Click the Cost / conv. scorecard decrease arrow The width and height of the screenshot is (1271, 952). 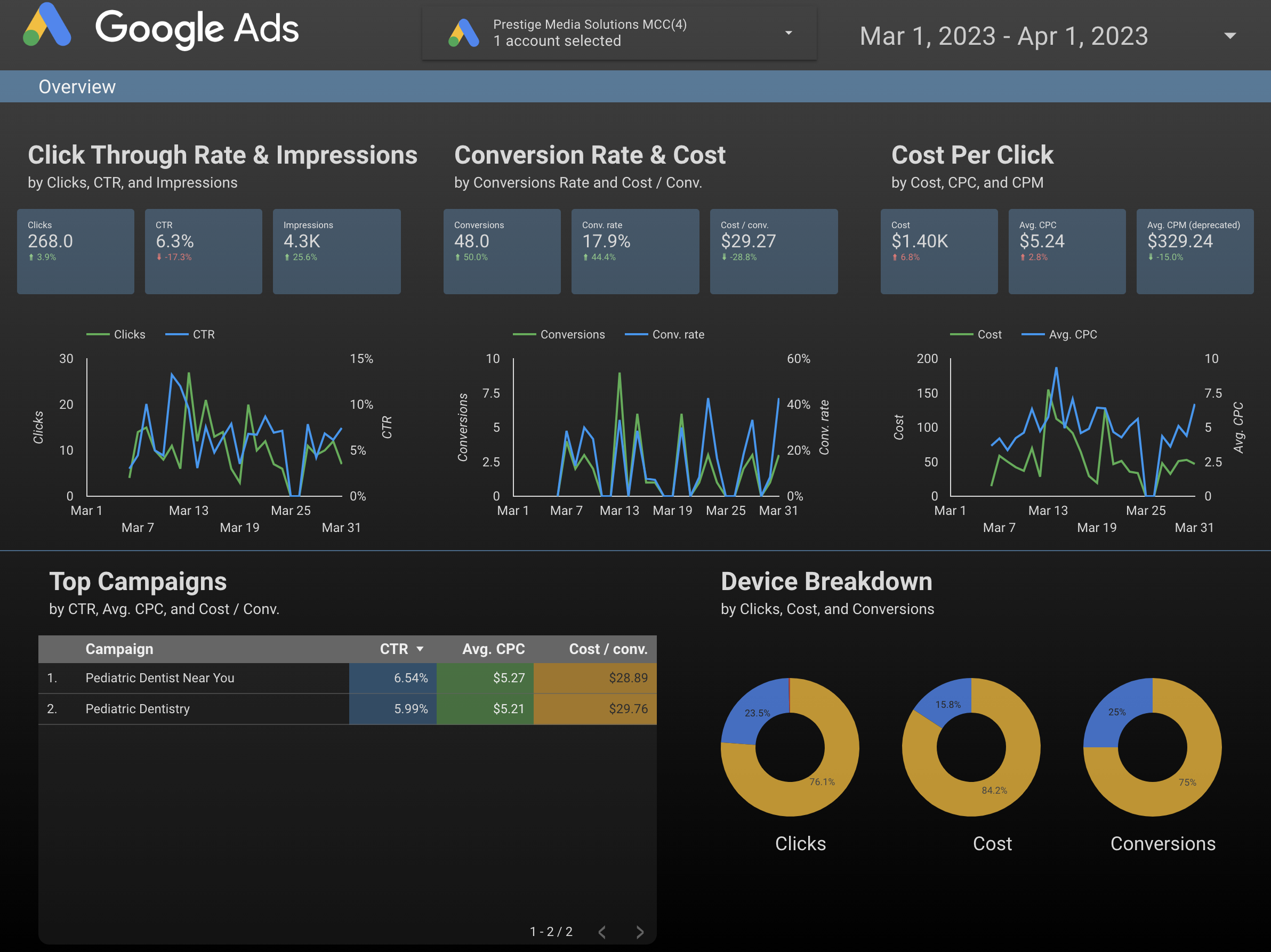point(724,257)
